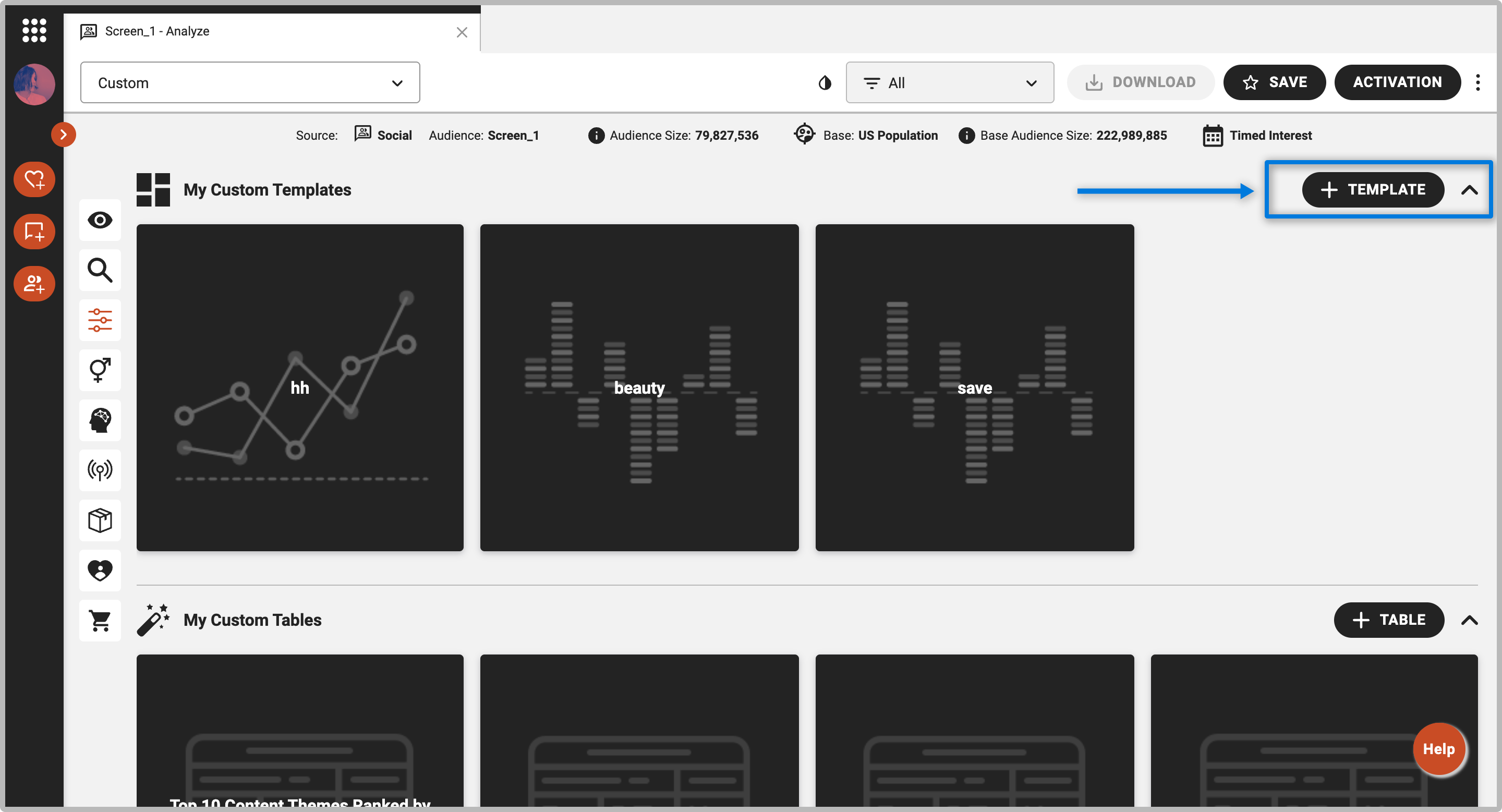Toggle the color contrast droplet icon
The width and height of the screenshot is (1502, 812).
pyautogui.click(x=824, y=83)
